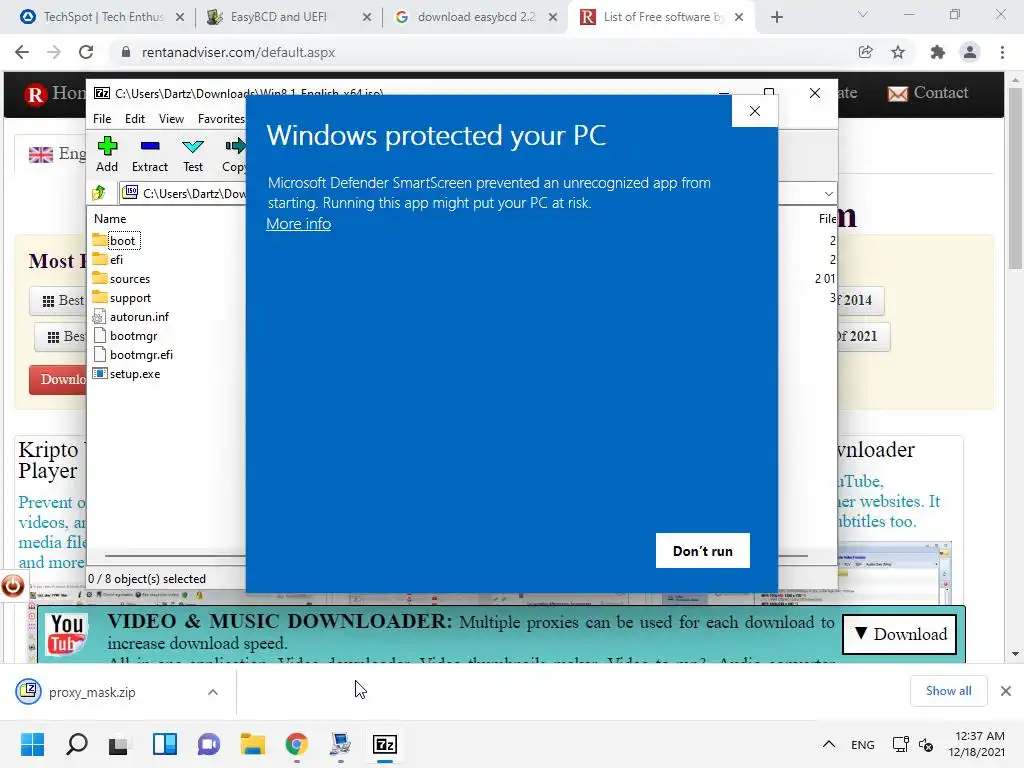
Task: Open the clock showing 12:37 AM
Action: point(977,744)
